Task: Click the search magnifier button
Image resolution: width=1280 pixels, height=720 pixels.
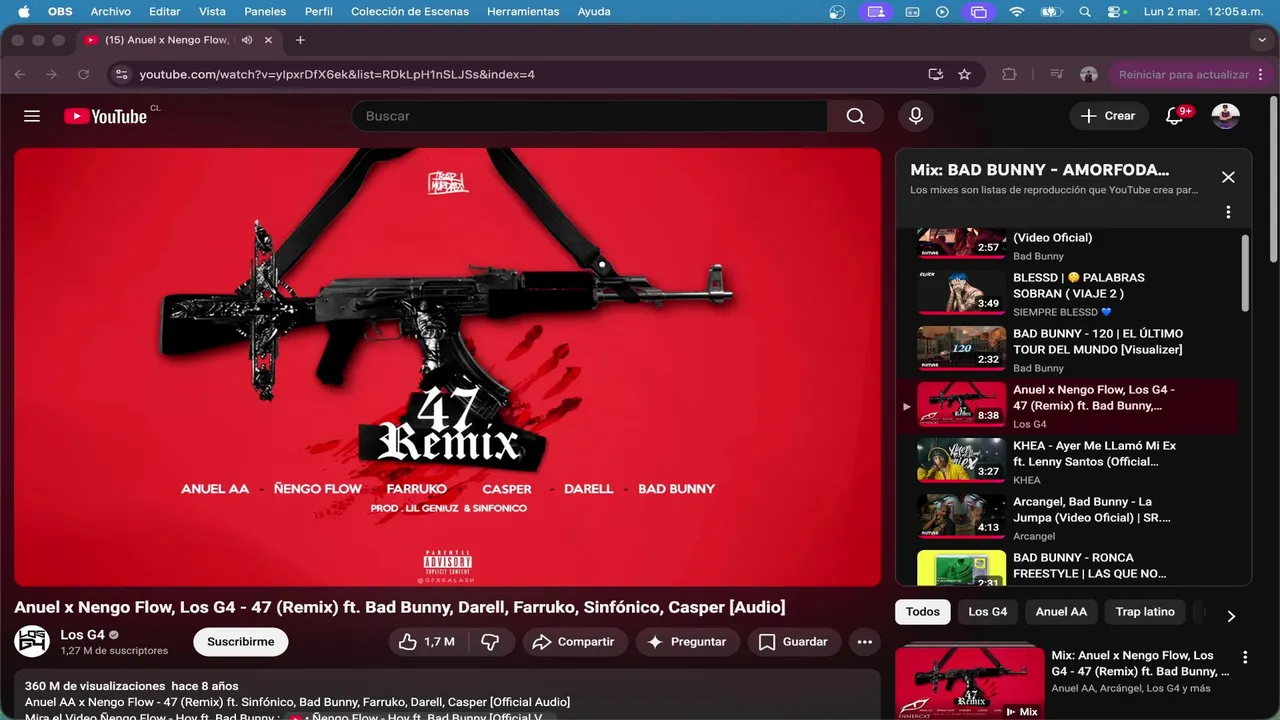Action: pyautogui.click(x=855, y=116)
